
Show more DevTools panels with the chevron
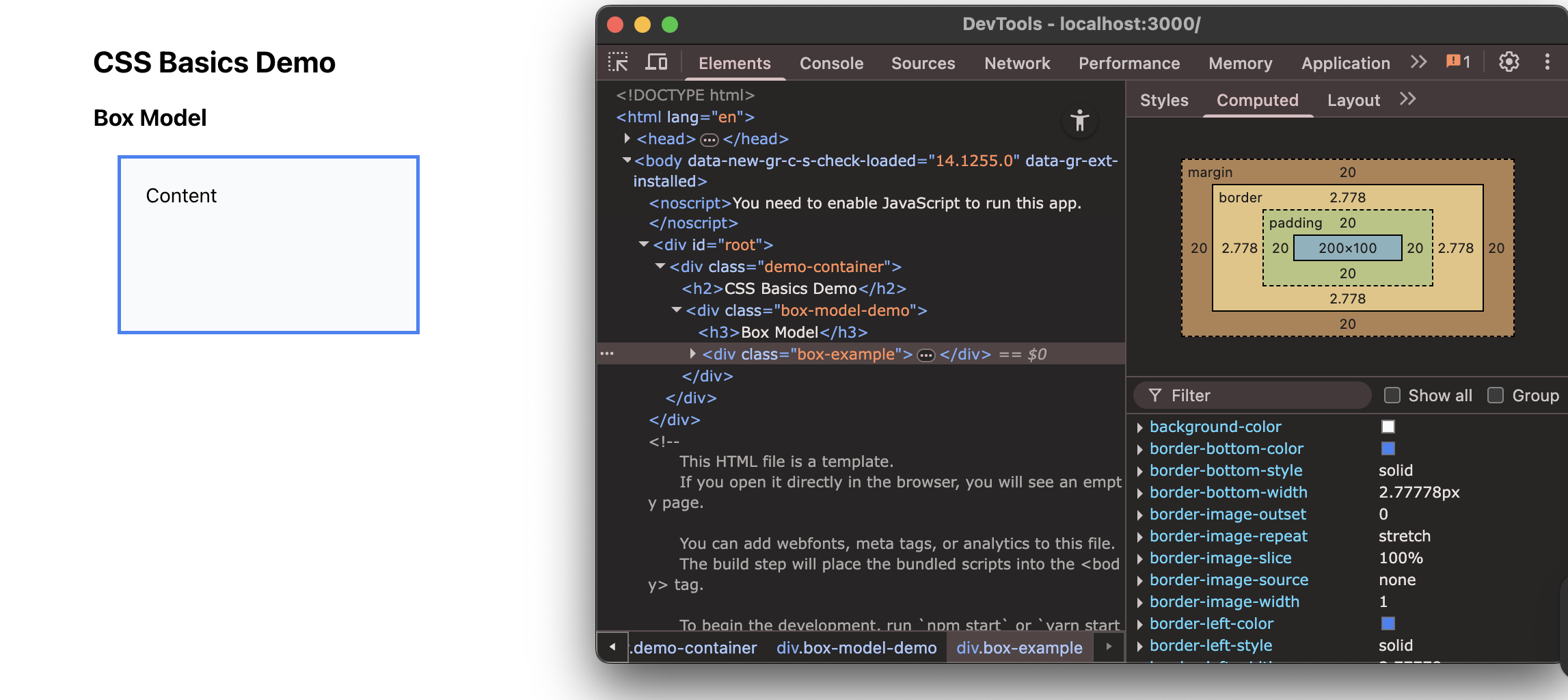click(1418, 62)
